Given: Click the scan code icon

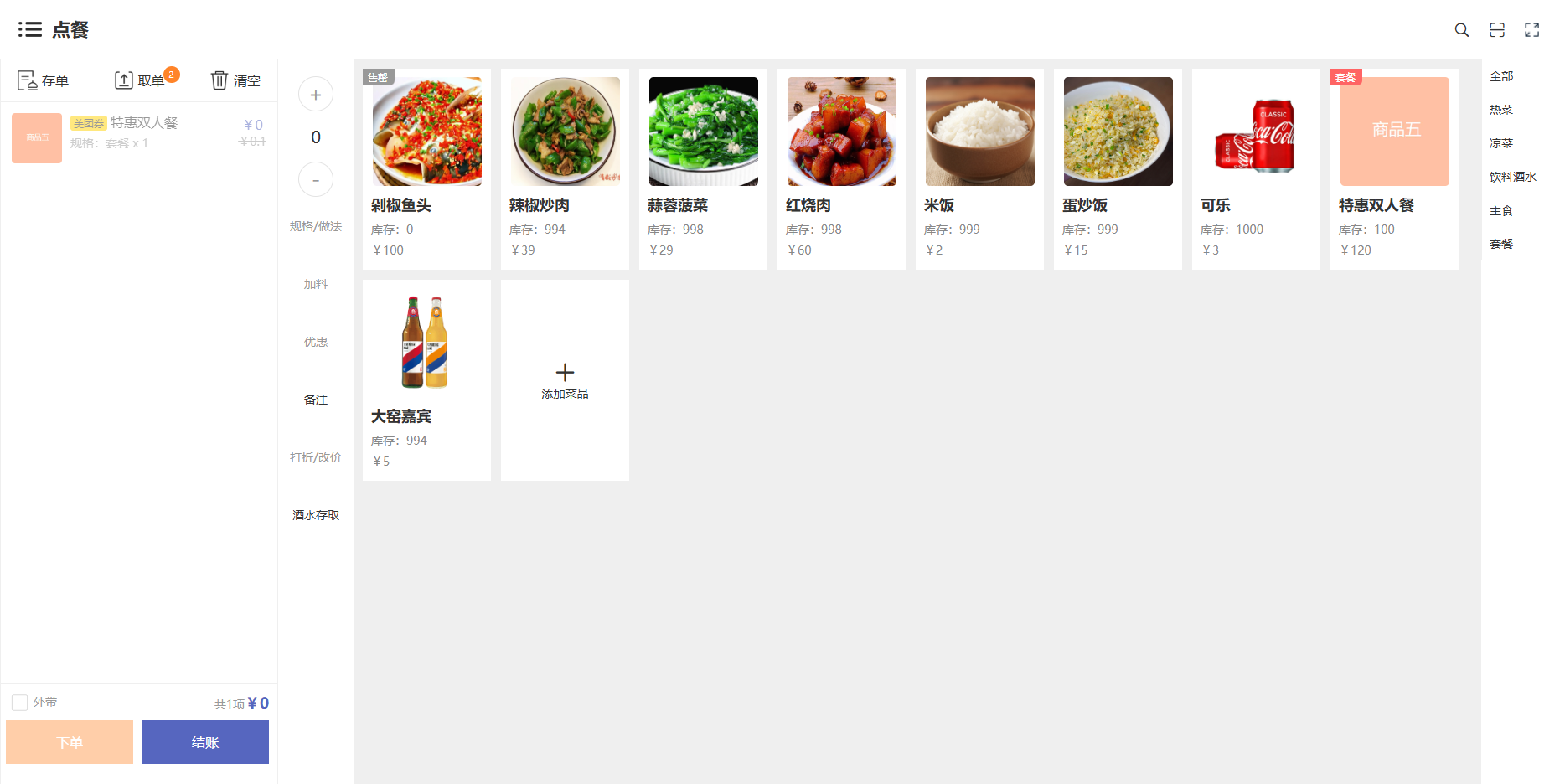Looking at the screenshot, I should [1497, 30].
